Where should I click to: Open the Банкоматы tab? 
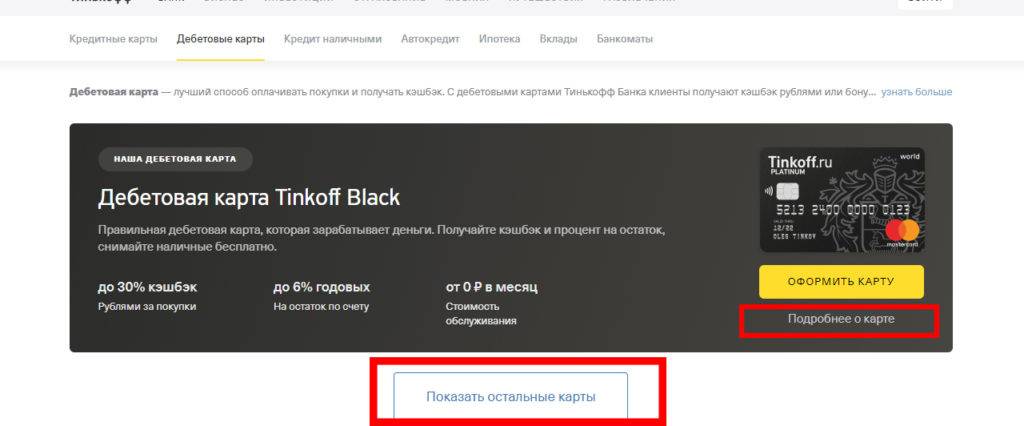point(624,39)
